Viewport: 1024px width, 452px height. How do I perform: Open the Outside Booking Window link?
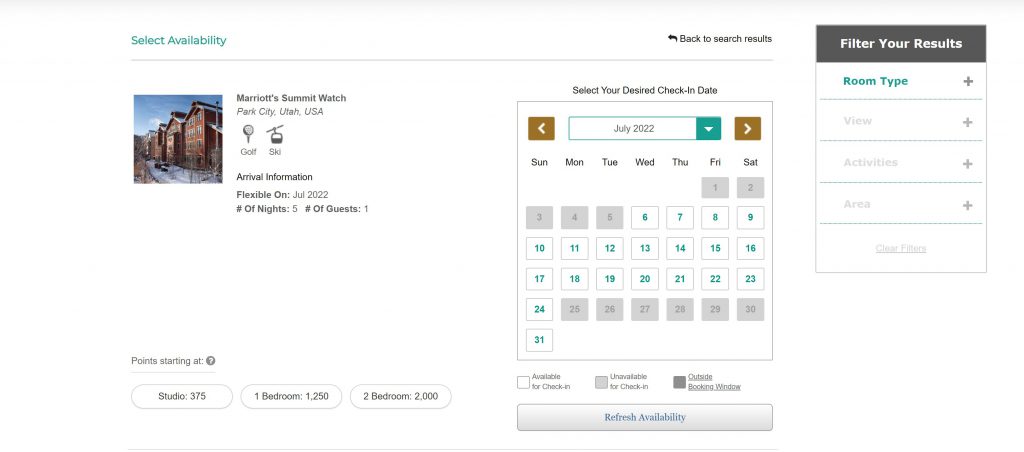point(714,381)
